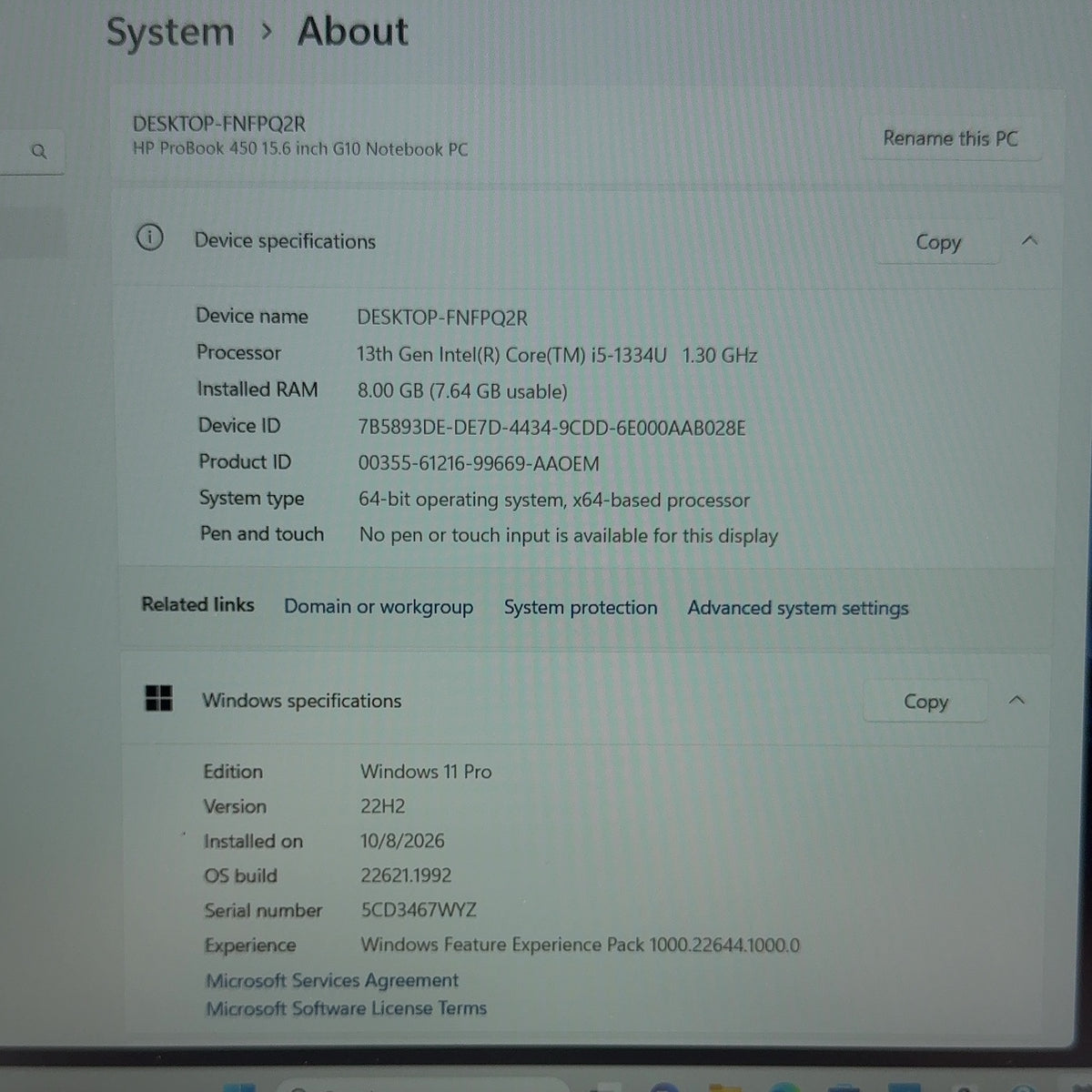Collapse the Device specifications section chevron
Image resolution: width=1092 pixels, height=1092 pixels.
tap(1029, 240)
